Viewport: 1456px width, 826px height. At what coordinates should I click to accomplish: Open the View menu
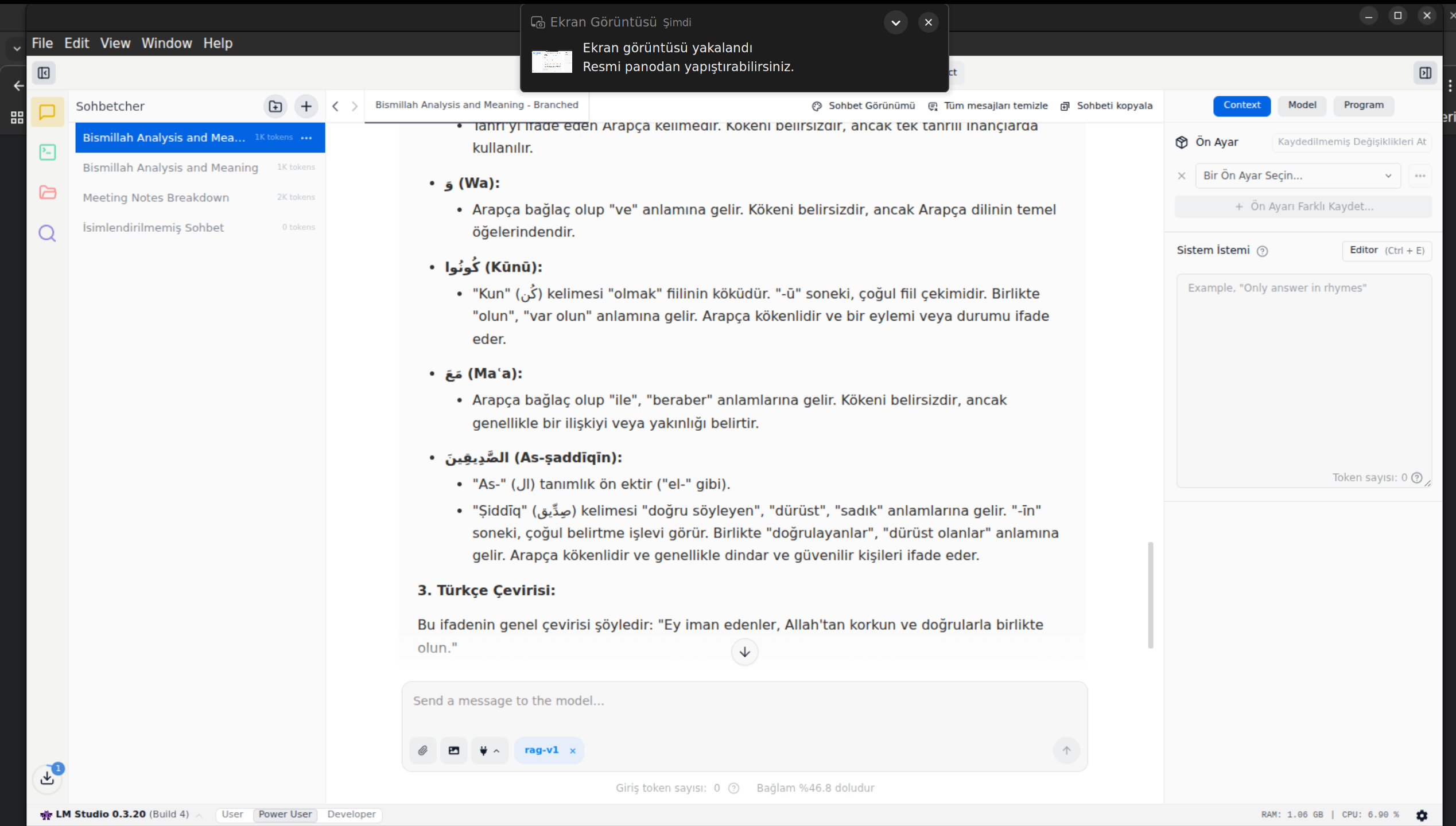[x=115, y=43]
